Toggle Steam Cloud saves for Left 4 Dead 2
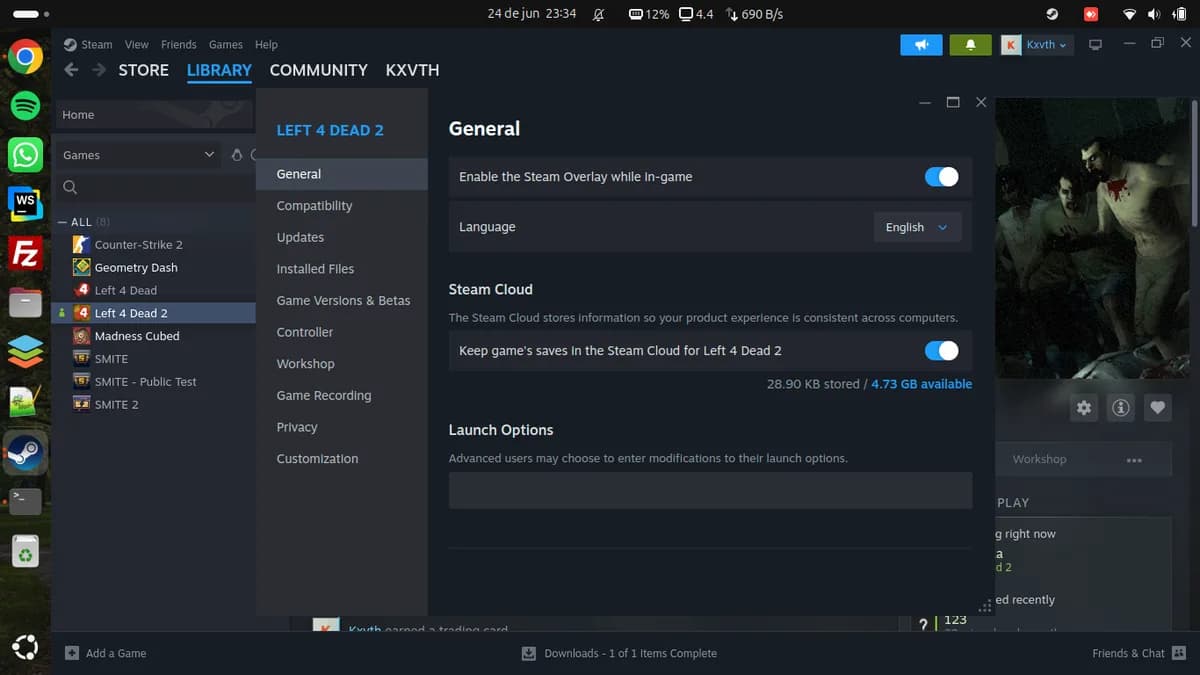 (941, 351)
